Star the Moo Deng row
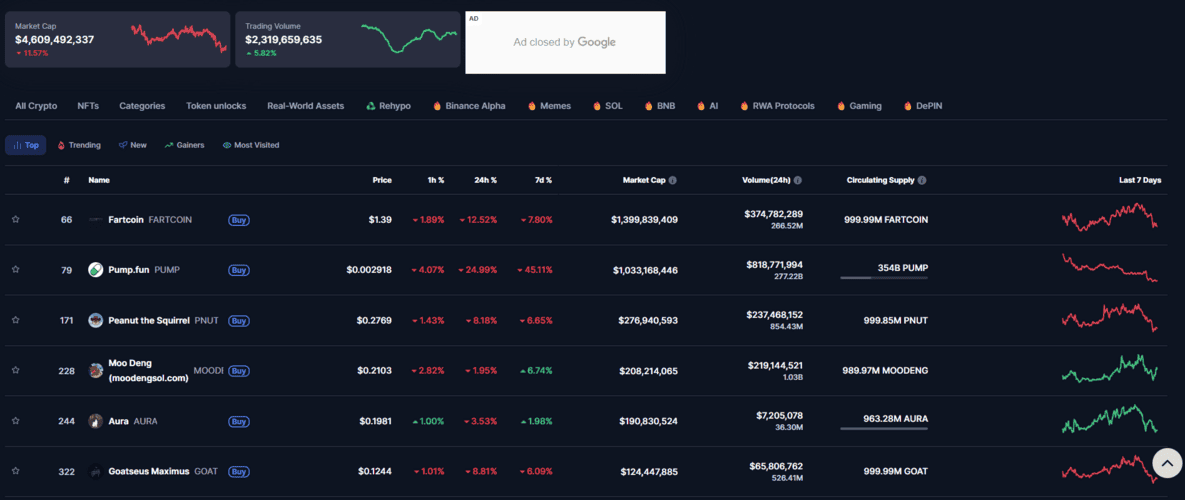1185x500 pixels. click(15, 370)
